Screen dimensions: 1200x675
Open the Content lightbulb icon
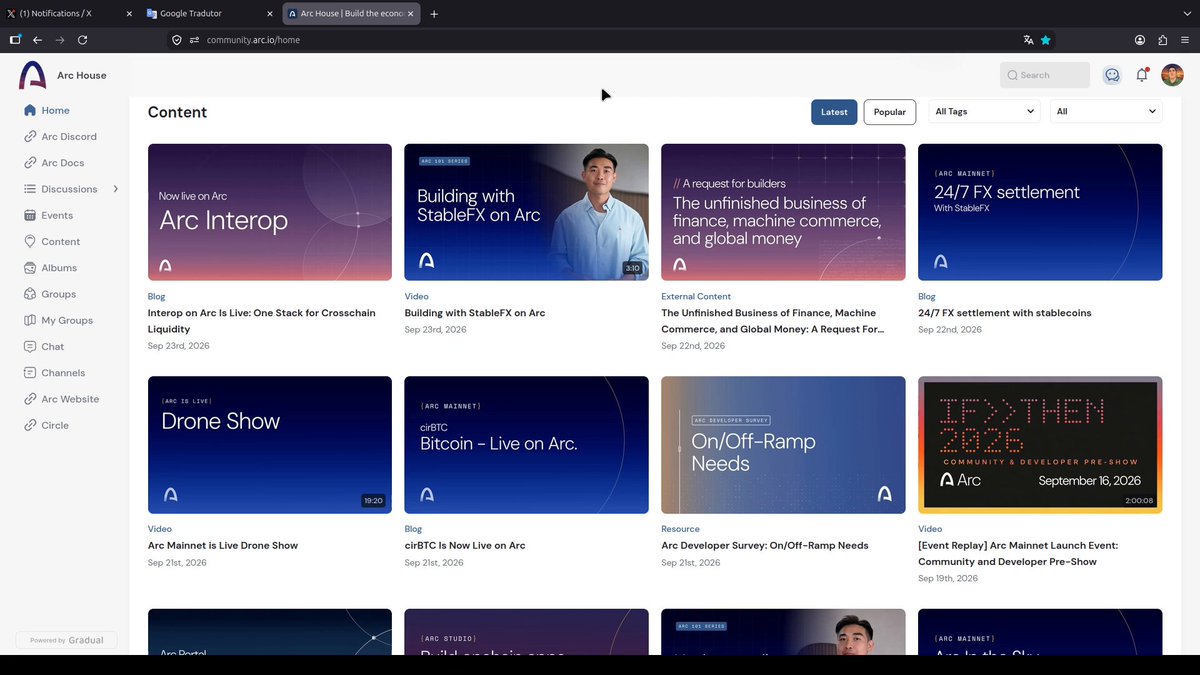pyautogui.click(x=30, y=241)
